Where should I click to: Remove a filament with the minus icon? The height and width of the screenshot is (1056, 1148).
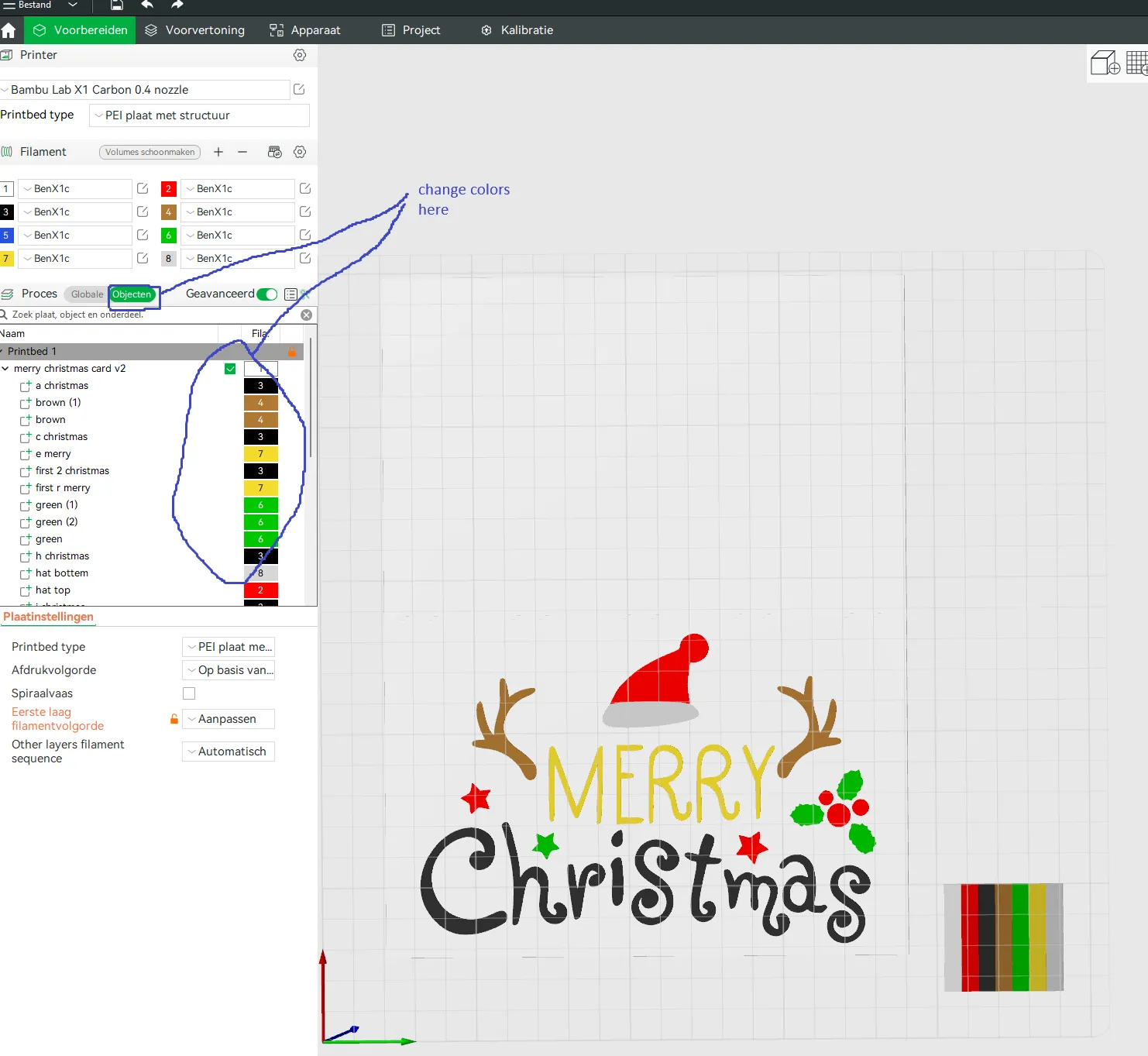click(242, 152)
